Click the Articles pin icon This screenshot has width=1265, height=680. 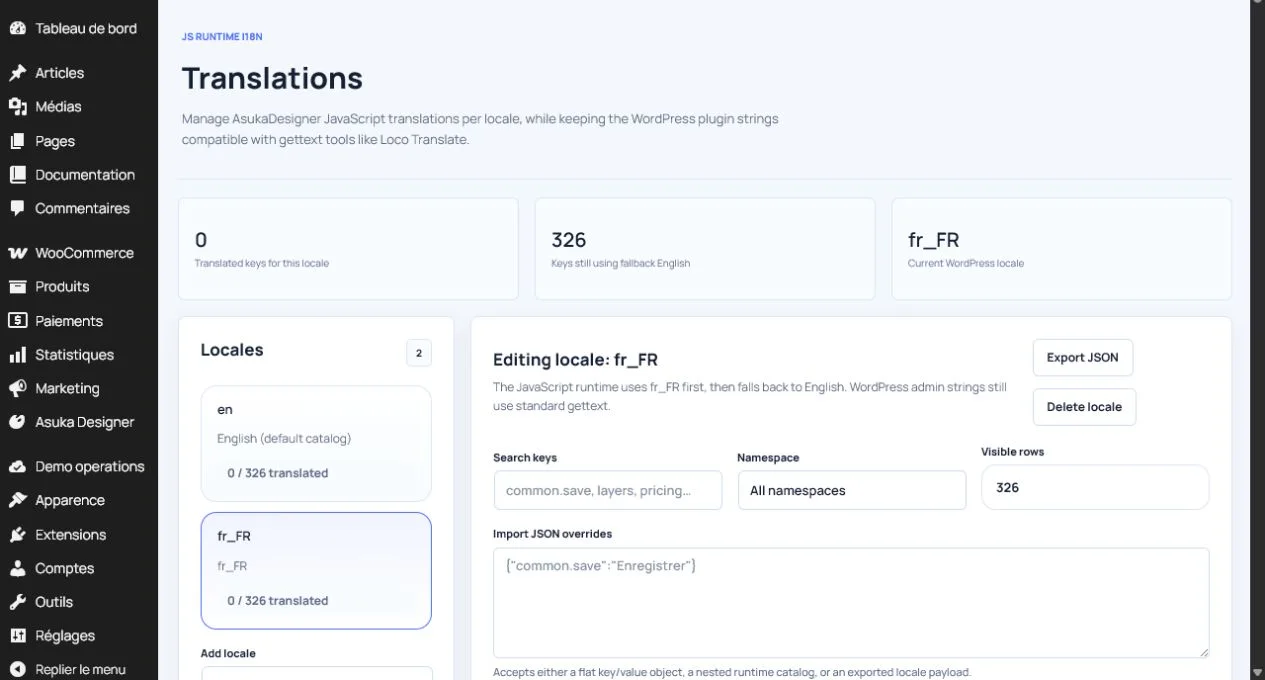[x=17, y=73]
